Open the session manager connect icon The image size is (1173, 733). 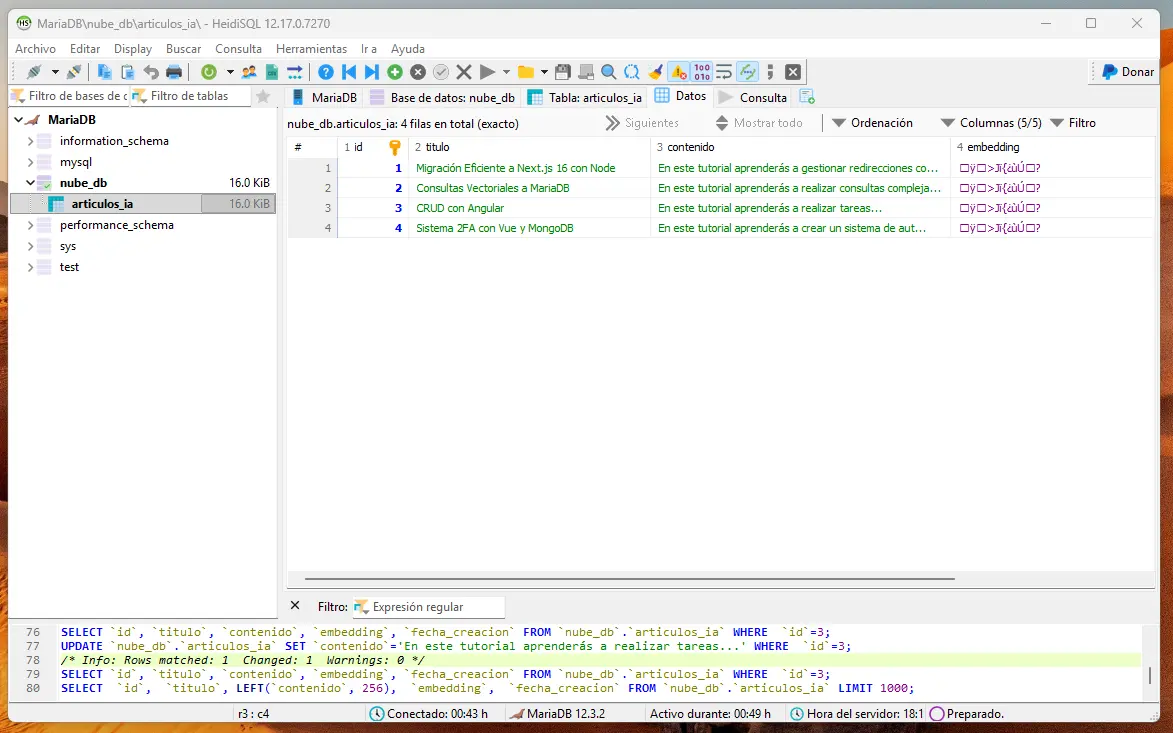[34, 72]
